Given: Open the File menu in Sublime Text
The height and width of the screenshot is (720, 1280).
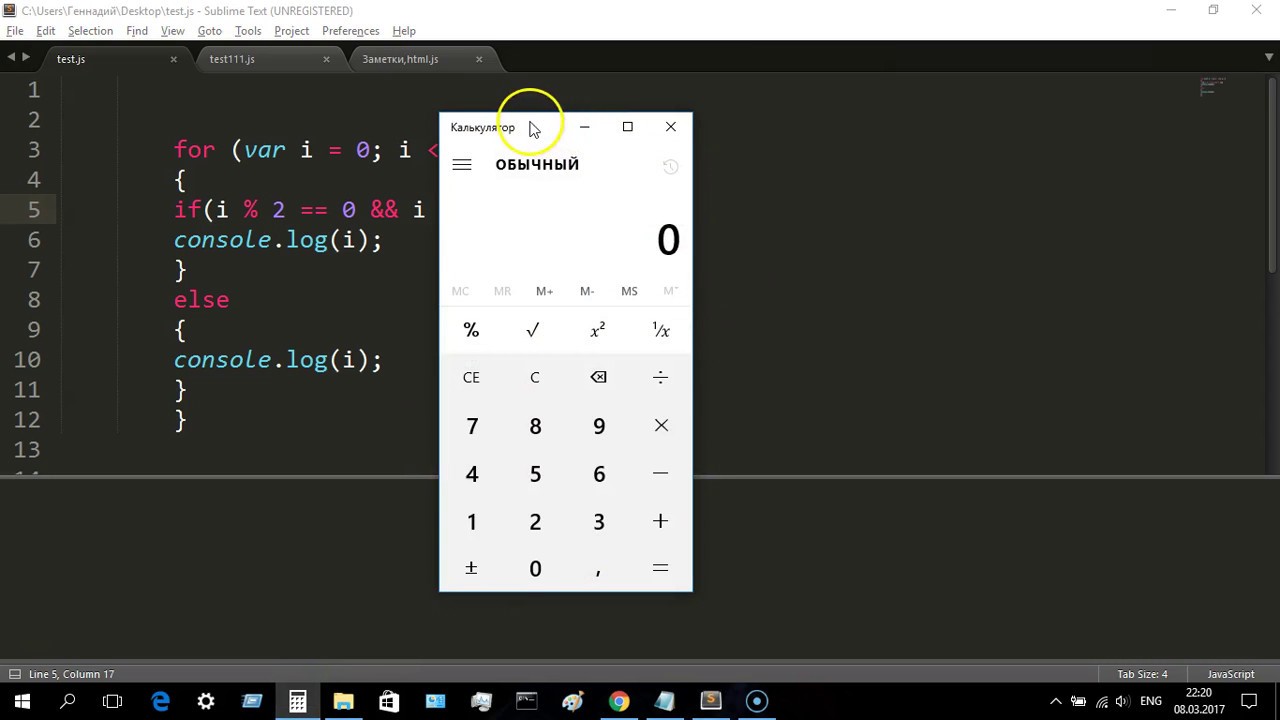Looking at the screenshot, I should [x=15, y=31].
